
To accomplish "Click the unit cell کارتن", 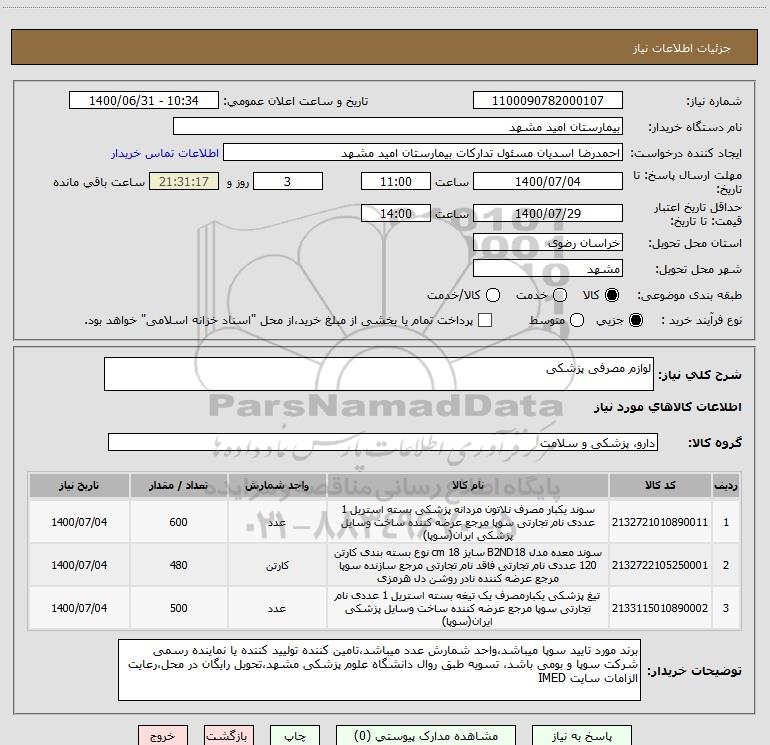I will tap(277, 565).
